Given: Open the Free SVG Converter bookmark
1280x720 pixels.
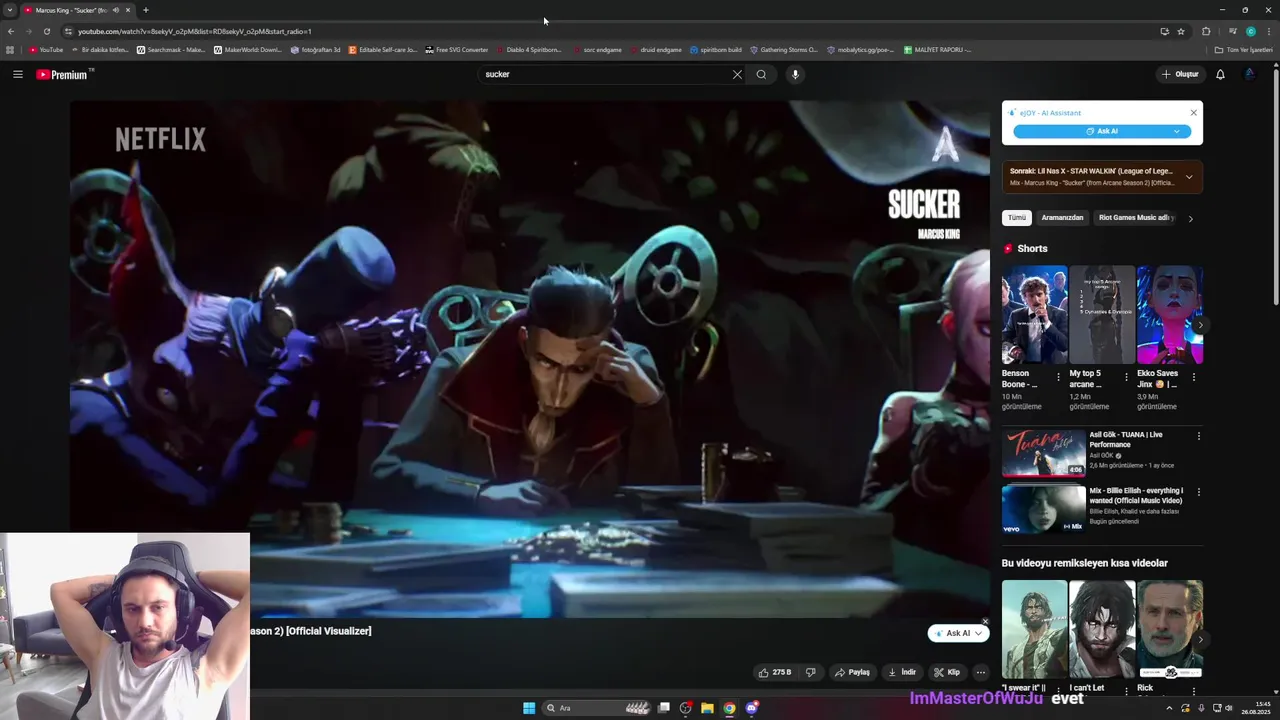Looking at the screenshot, I should coord(457,49).
